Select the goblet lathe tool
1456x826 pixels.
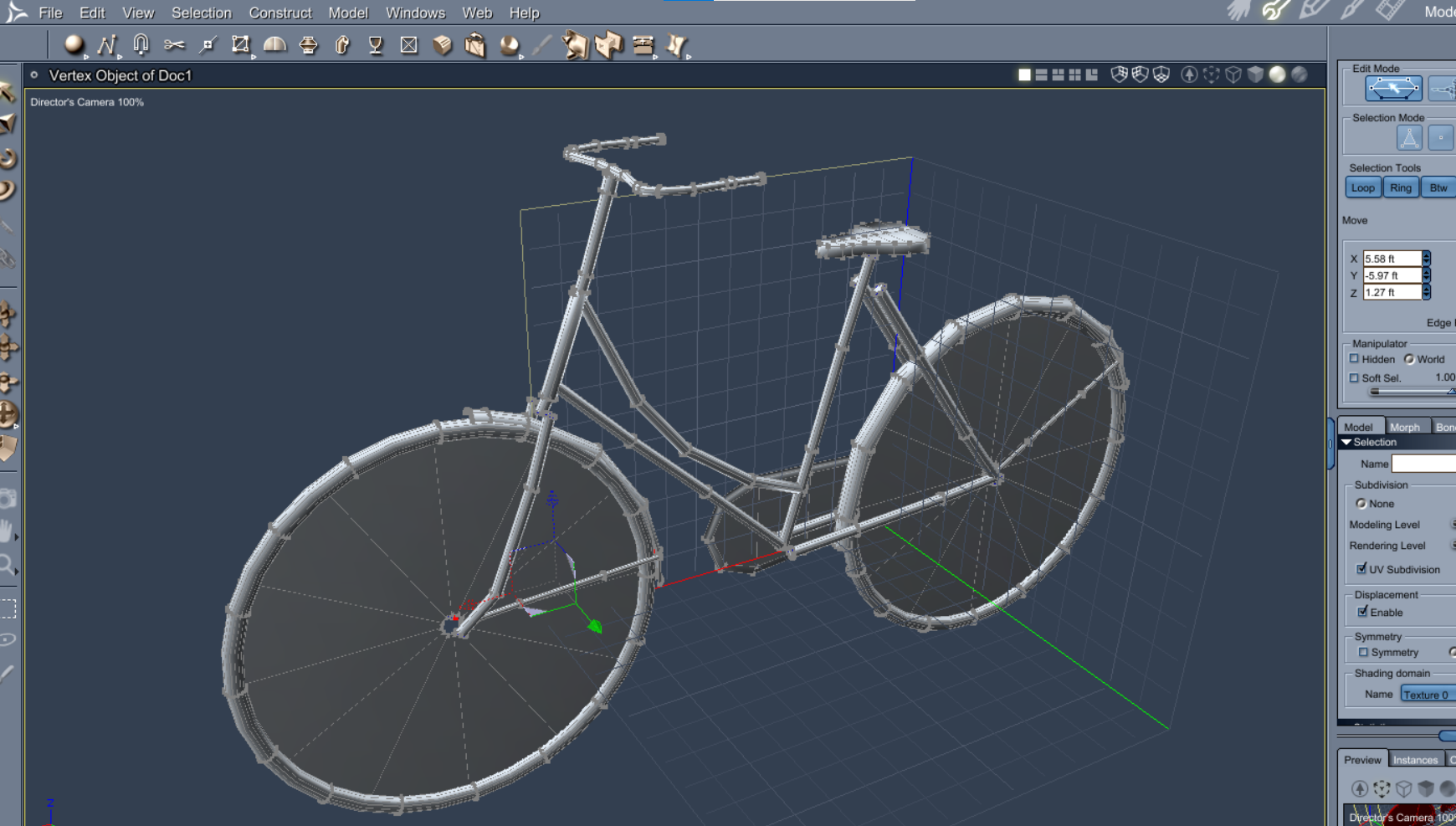tap(376, 44)
